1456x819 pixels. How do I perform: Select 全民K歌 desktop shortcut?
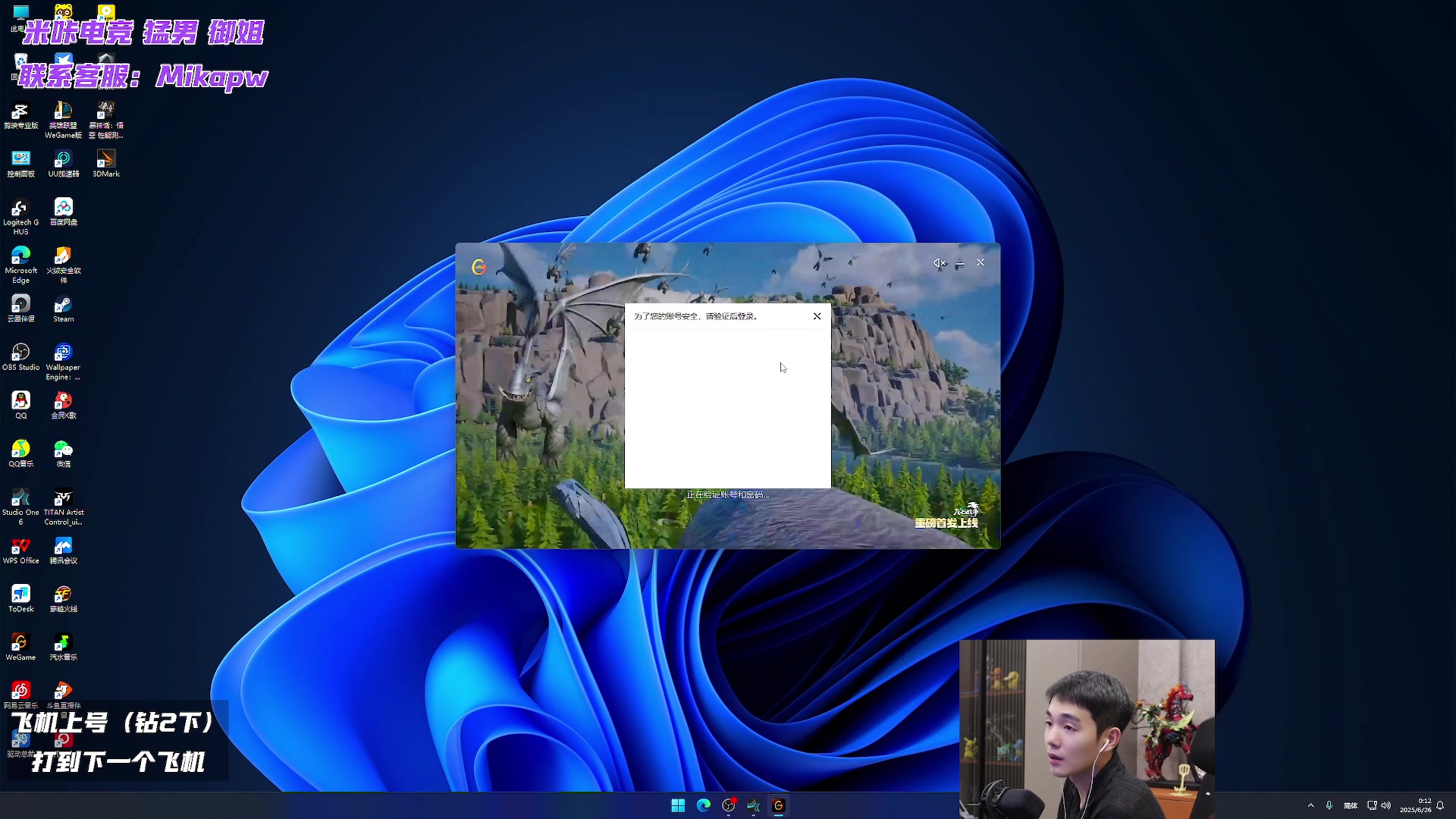[x=63, y=405]
